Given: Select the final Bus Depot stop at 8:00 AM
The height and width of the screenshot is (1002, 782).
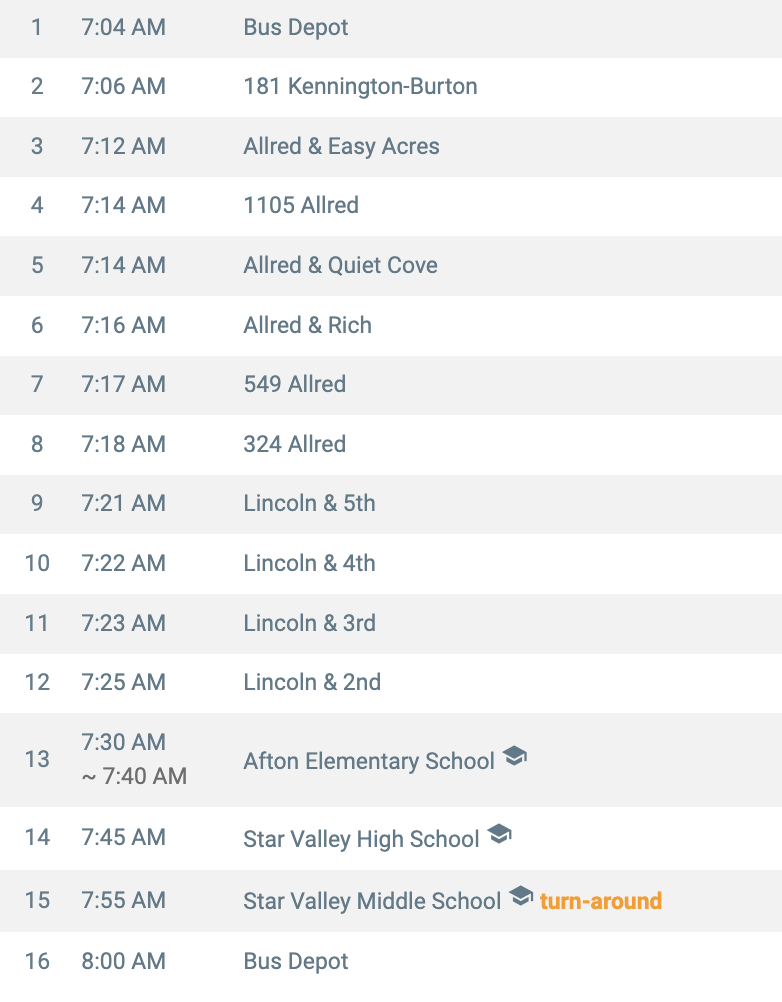Looking at the screenshot, I should tap(296, 962).
